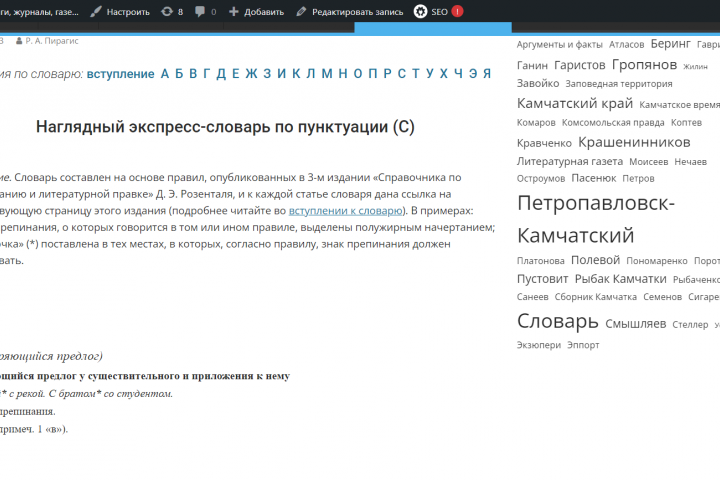Viewport: 720px width, 480px height.
Task: Open tag Нечаев
Action: coord(690,162)
